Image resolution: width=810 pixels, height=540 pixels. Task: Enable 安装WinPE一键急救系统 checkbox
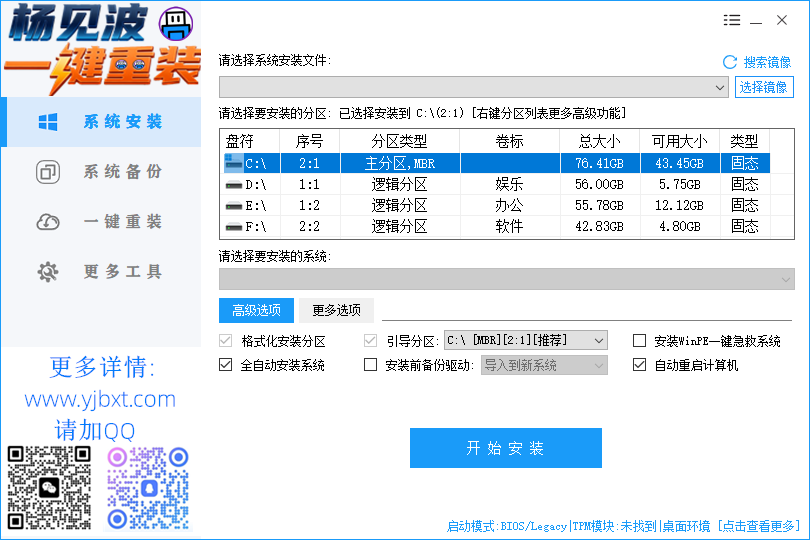[639, 341]
